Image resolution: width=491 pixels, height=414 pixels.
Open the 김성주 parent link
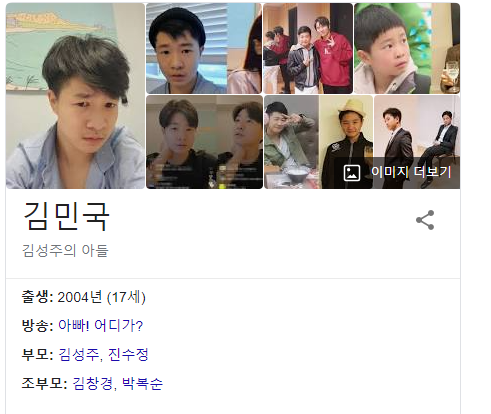click(x=78, y=354)
